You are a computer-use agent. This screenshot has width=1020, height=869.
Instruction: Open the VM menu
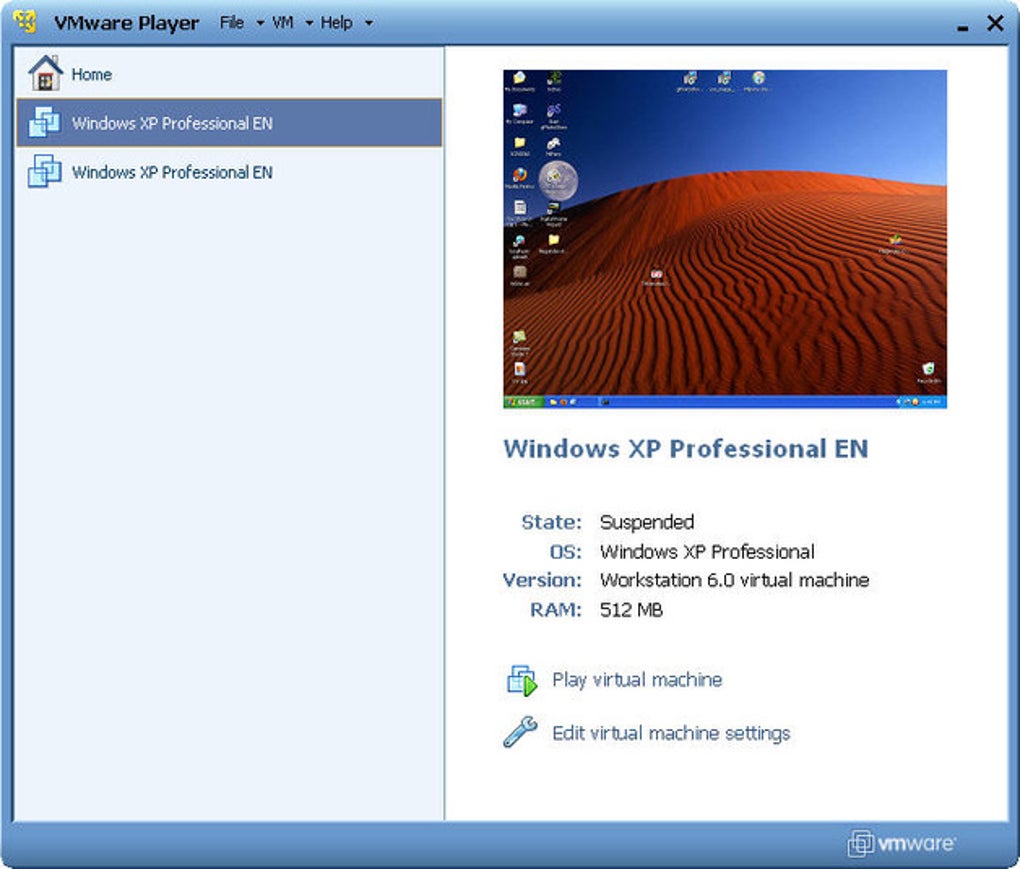tap(283, 22)
